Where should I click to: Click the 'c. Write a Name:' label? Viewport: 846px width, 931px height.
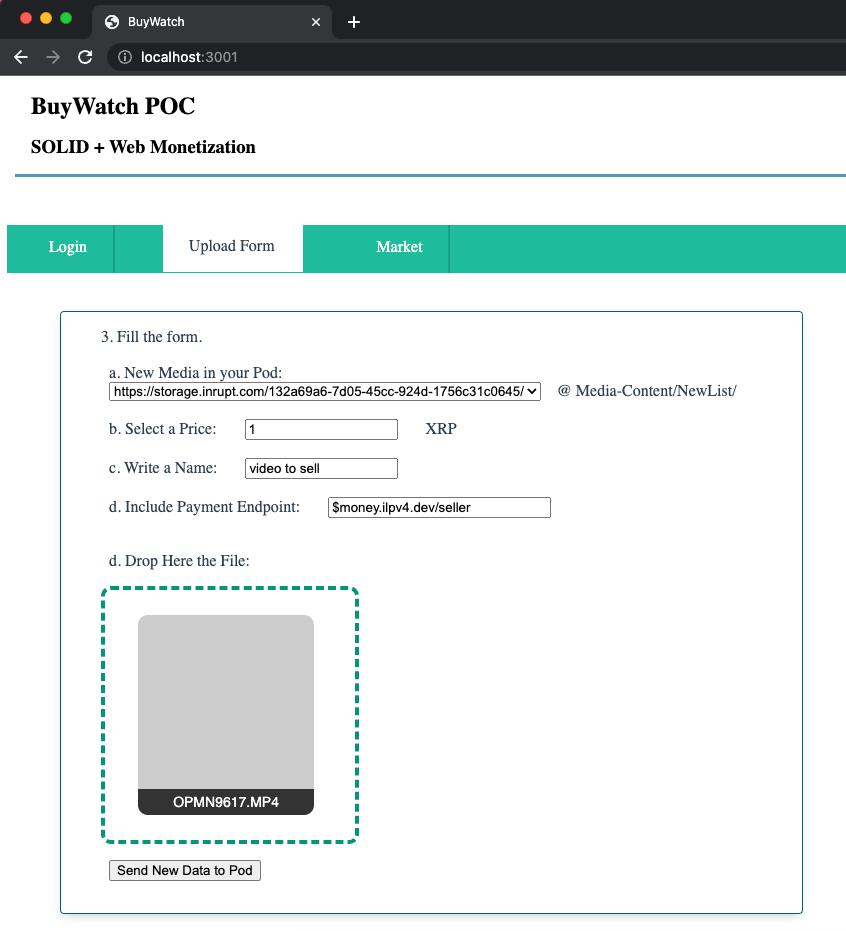tap(163, 468)
